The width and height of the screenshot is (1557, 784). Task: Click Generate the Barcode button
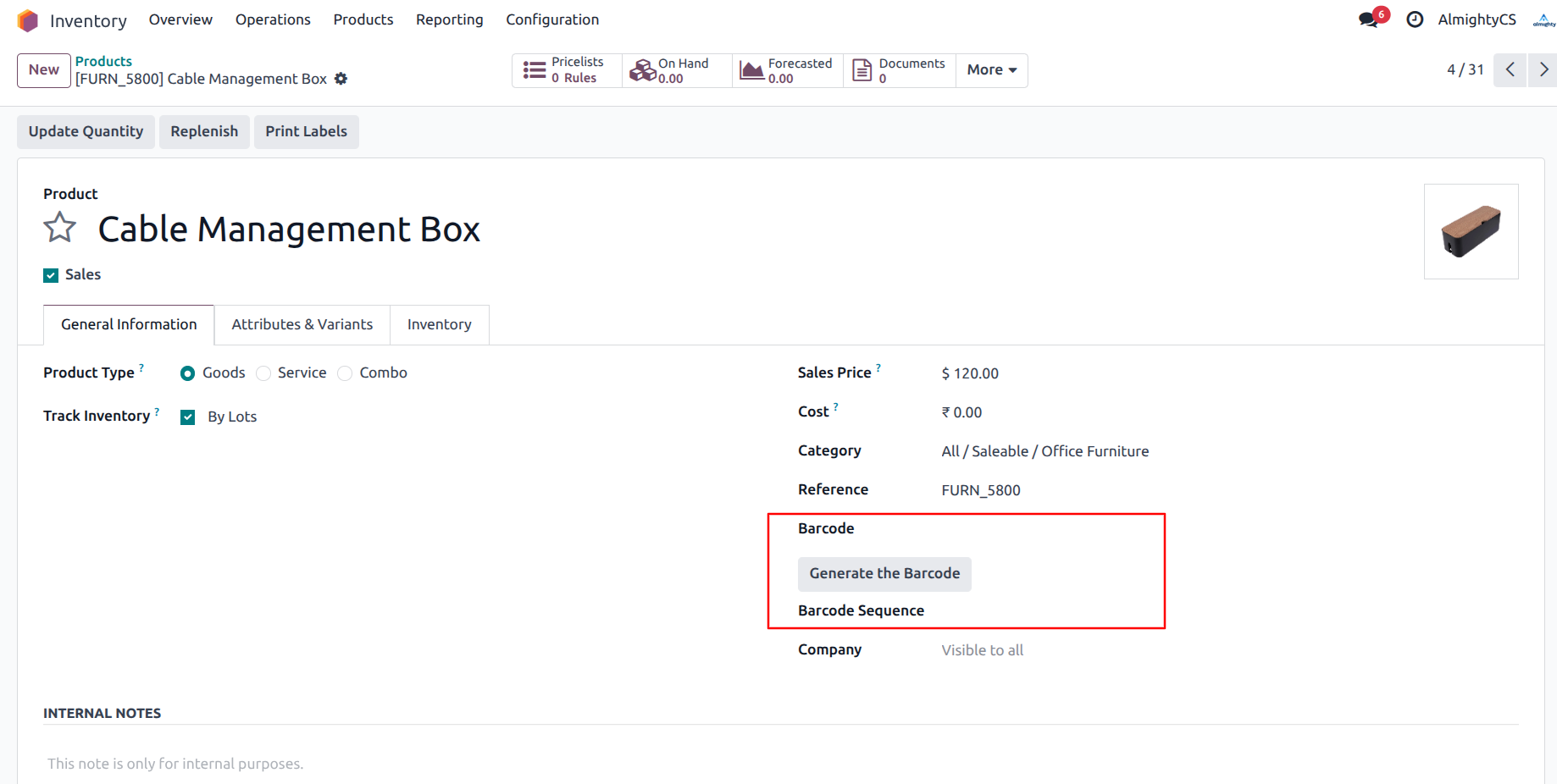(x=884, y=574)
